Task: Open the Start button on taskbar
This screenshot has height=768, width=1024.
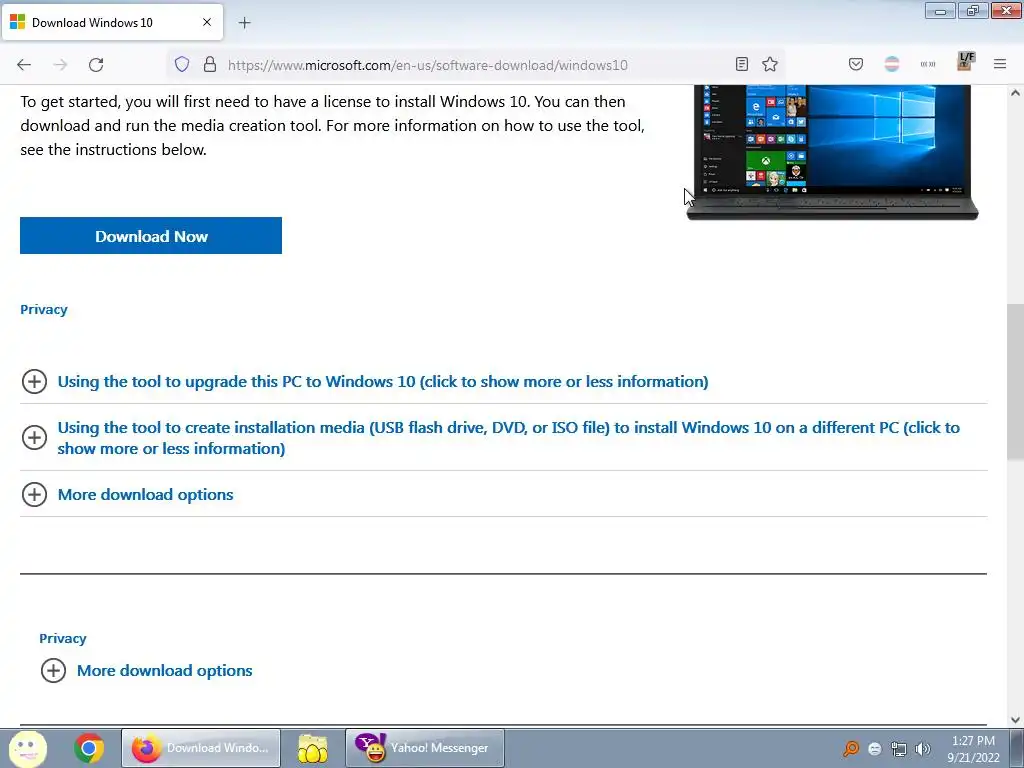Action: point(27,748)
